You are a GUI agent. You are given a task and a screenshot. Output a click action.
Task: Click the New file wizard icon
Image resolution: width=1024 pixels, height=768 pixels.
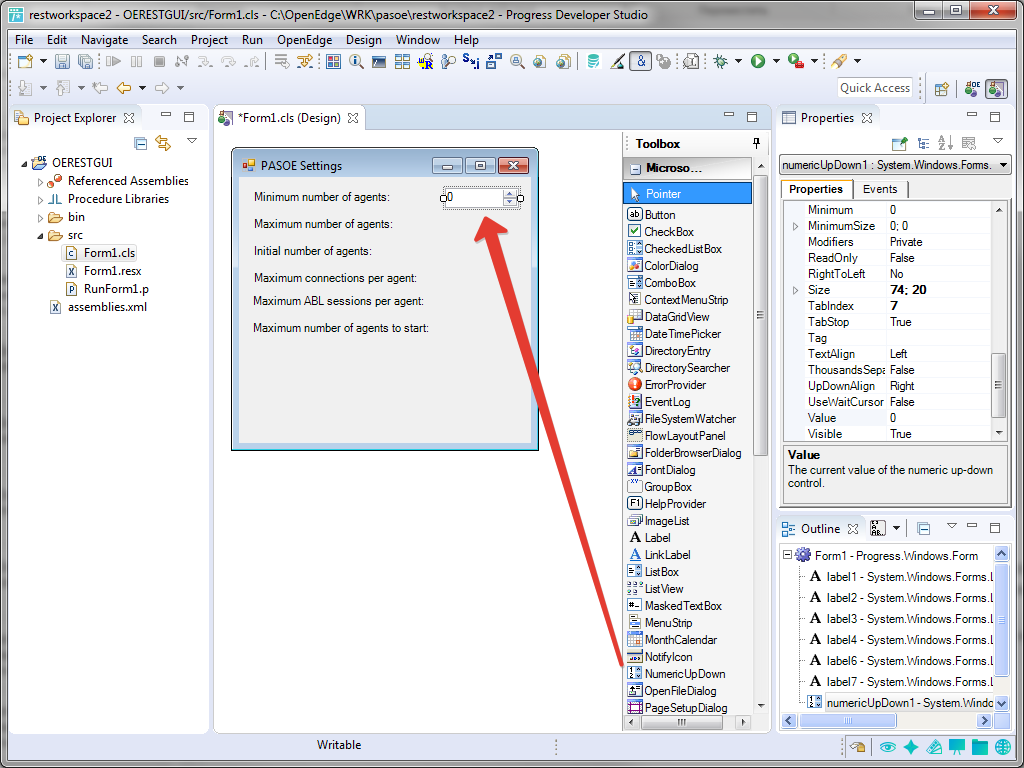25,61
